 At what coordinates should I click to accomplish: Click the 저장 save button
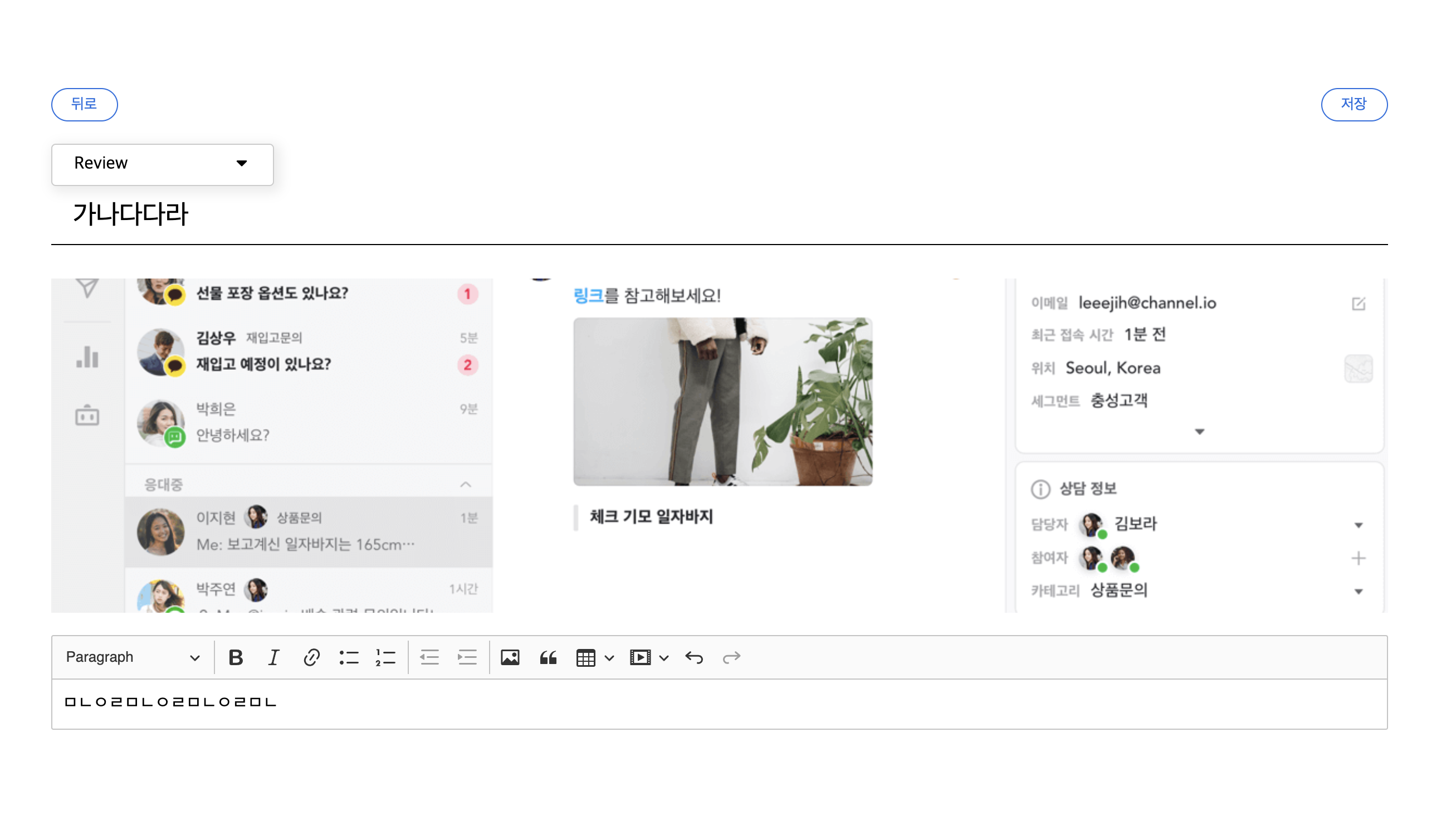point(1354,104)
